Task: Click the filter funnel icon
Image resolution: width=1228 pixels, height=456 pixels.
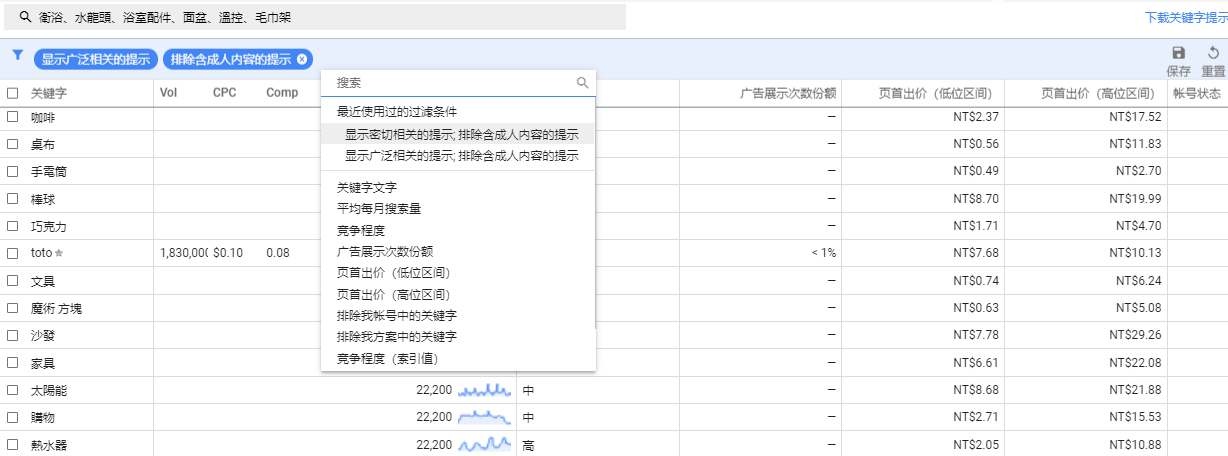Action: (17, 56)
